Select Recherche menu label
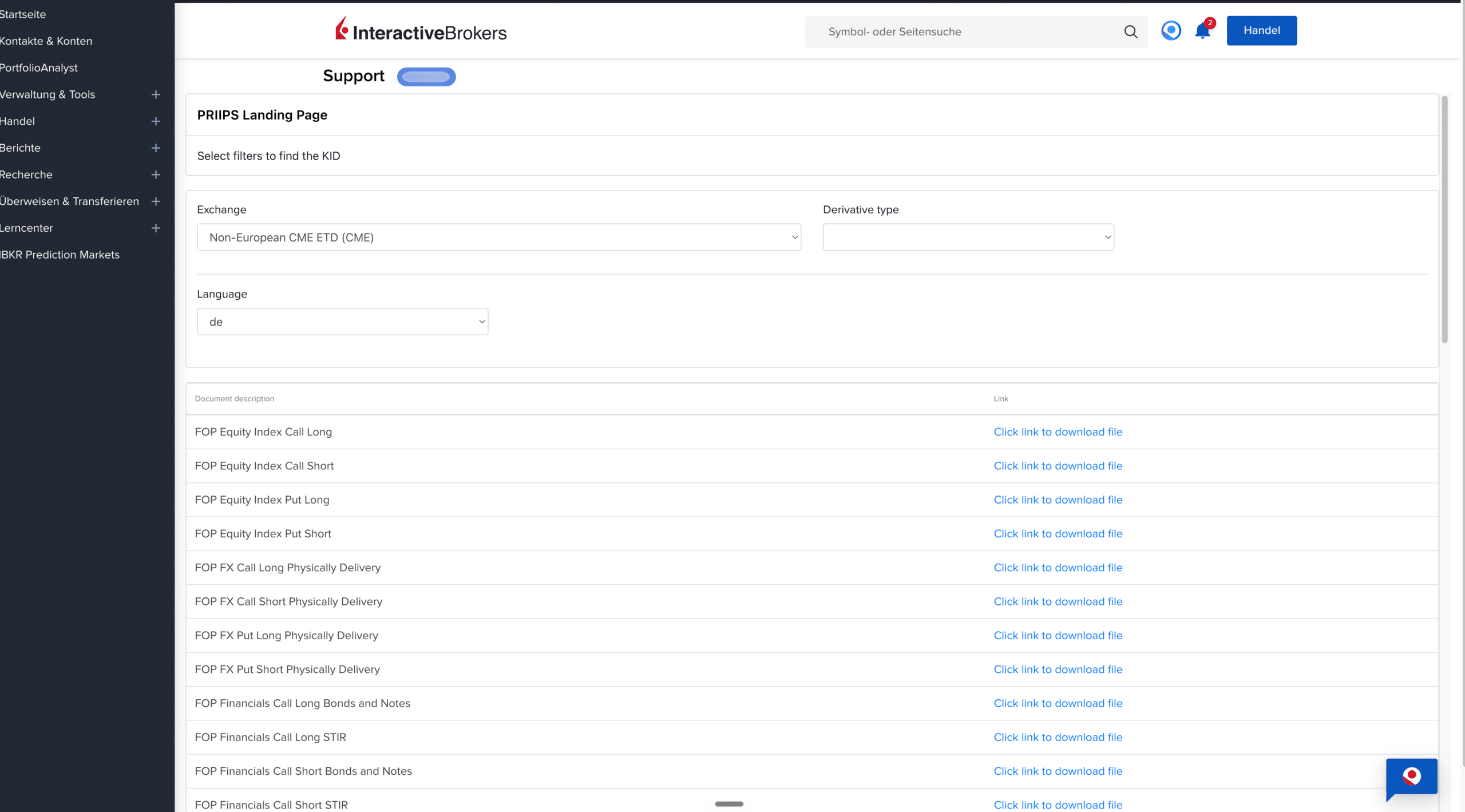This screenshot has height=812, width=1465. [x=26, y=175]
